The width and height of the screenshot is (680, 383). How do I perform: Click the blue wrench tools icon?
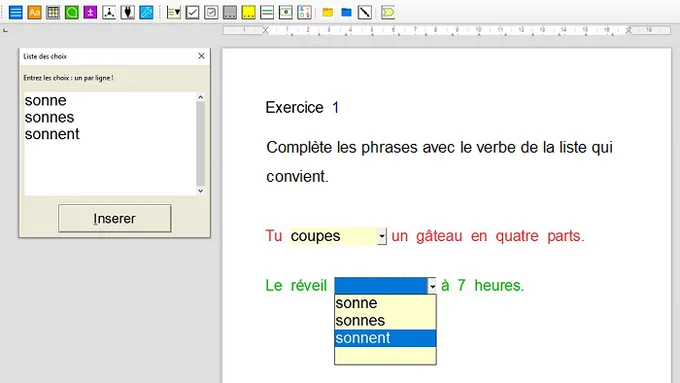pyautogui.click(x=146, y=13)
